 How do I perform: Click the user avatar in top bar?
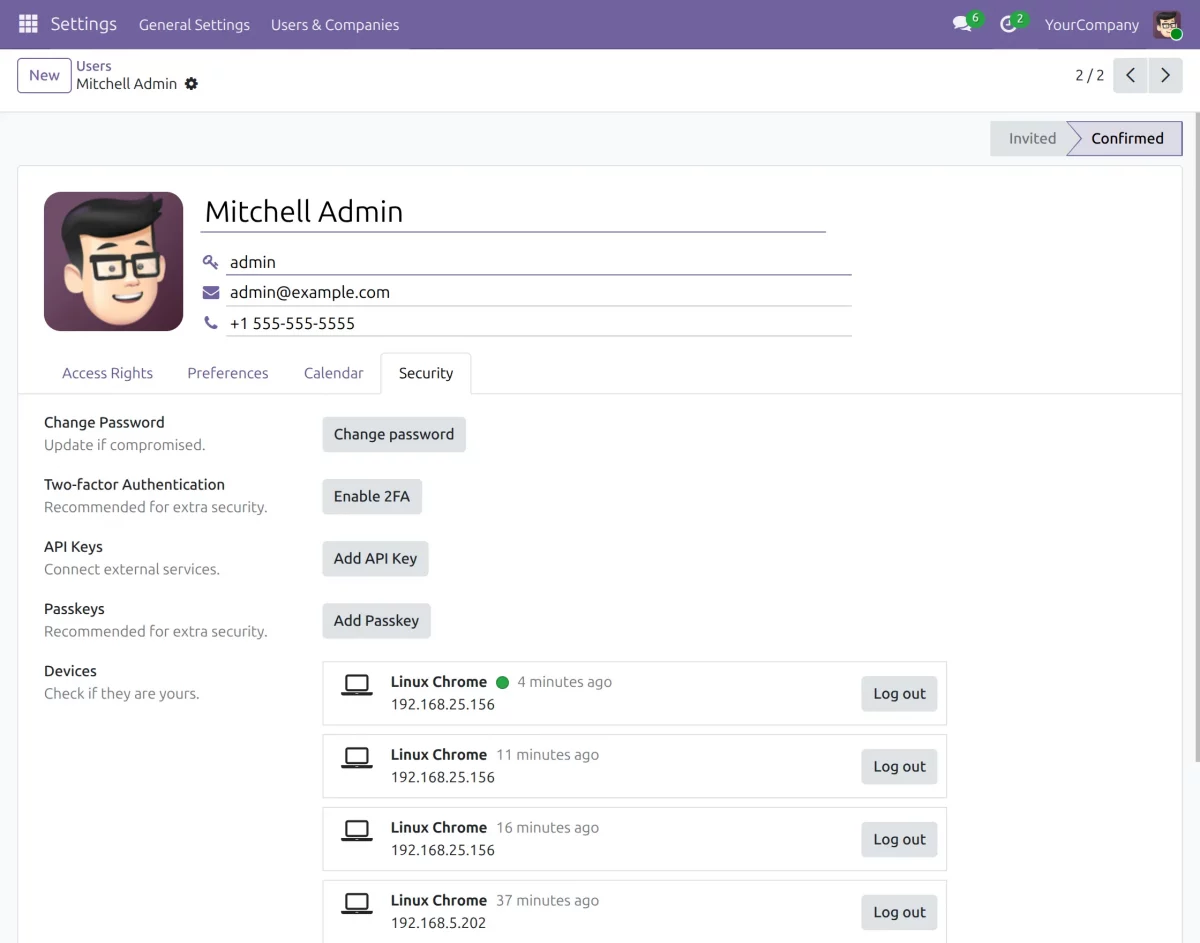(1167, 24)
